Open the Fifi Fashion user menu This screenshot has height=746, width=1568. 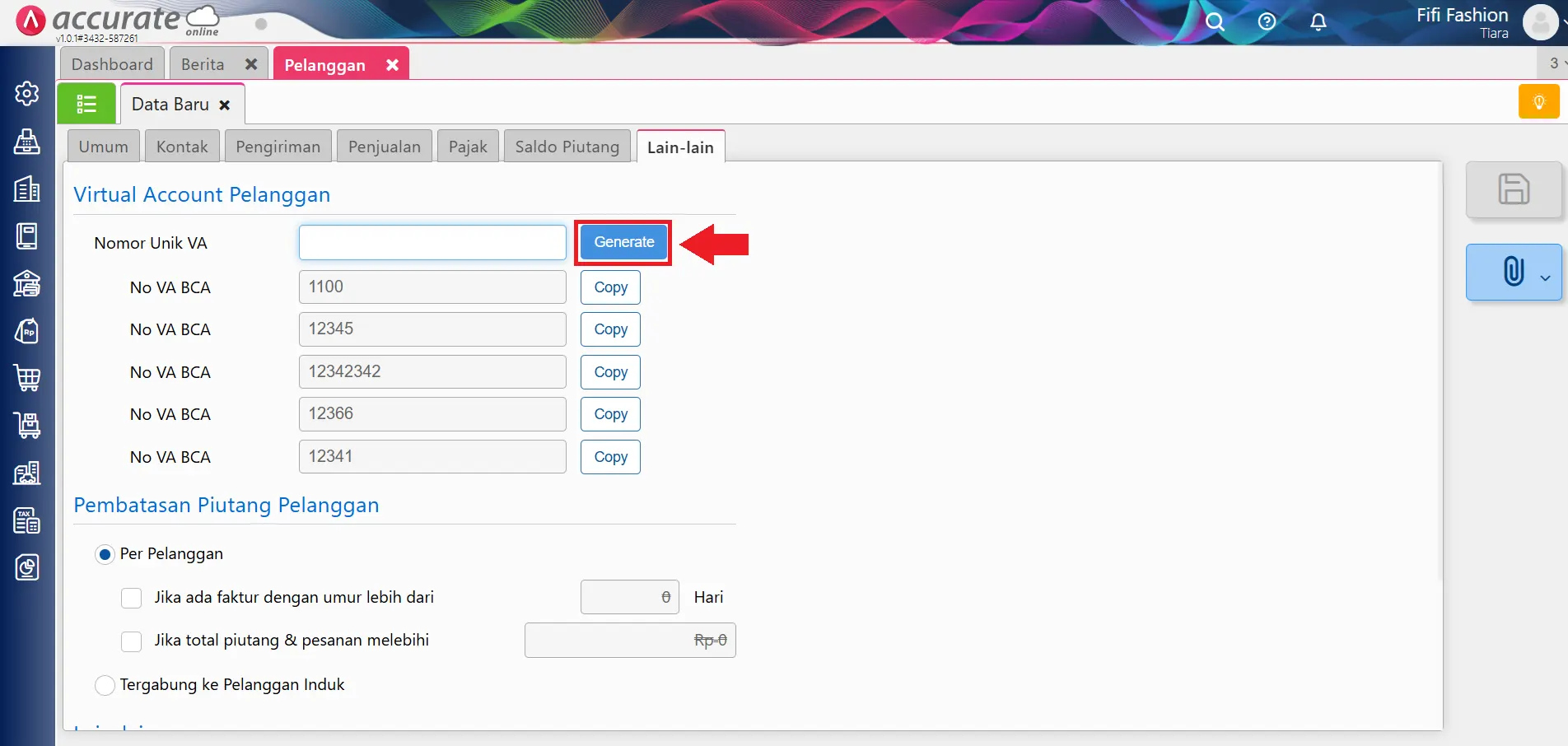point(1538,22)
